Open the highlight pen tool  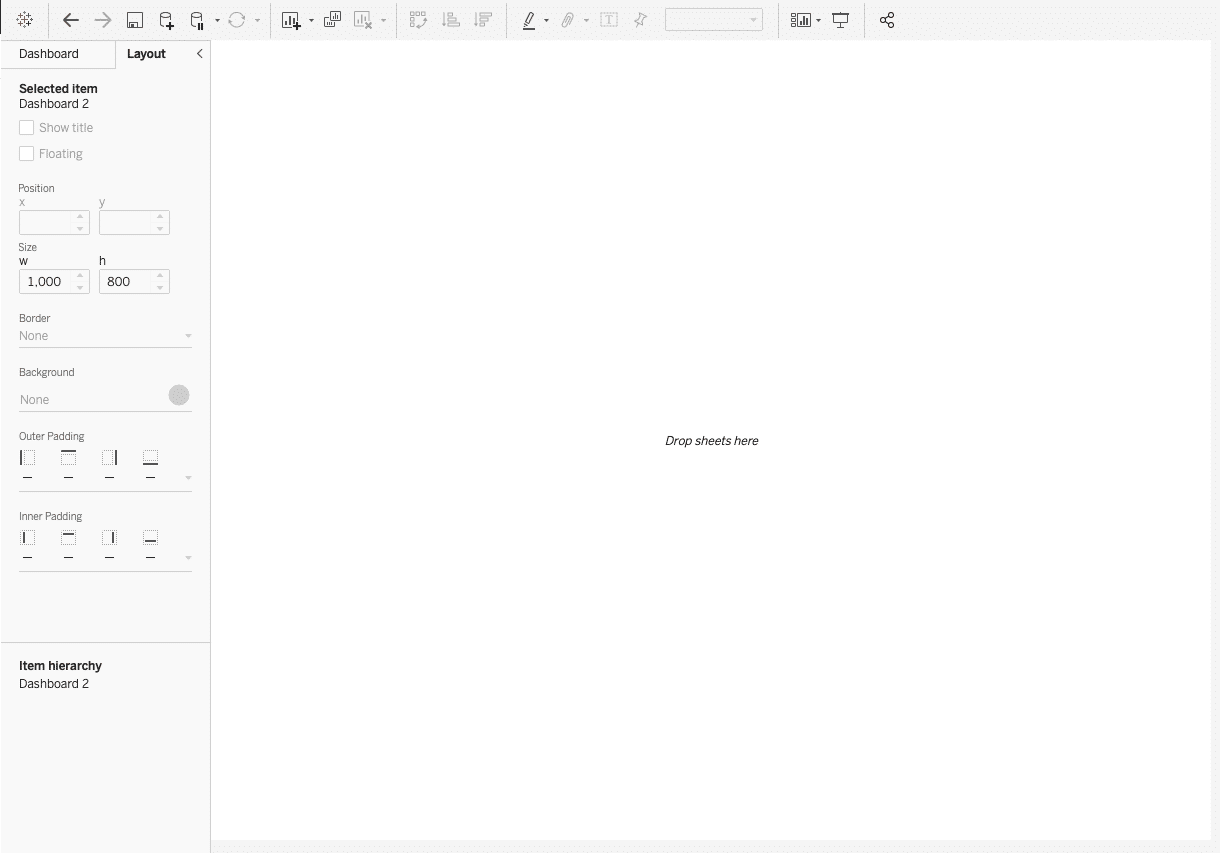529,20
